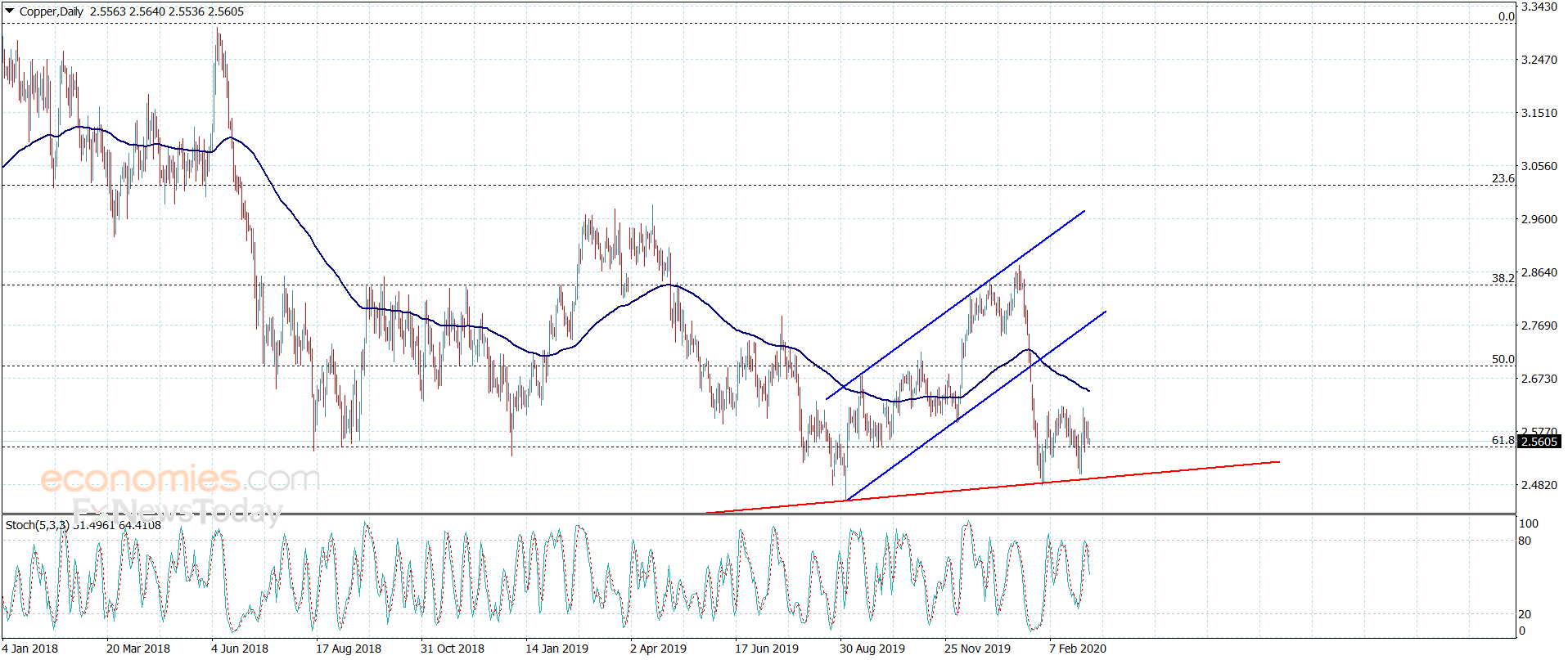
Task: Select the Copper,Daily chart title
Action: [52, 11]
